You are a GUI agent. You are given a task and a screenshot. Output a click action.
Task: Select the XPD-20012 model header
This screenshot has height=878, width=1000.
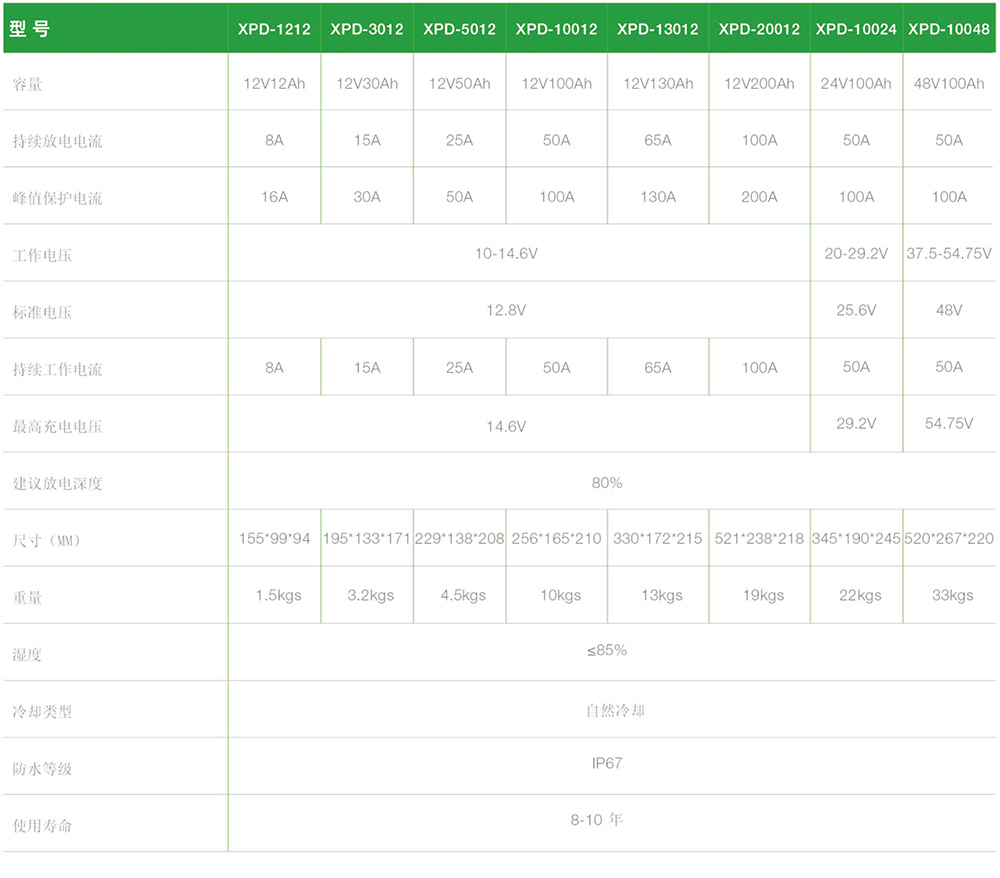click(x=759, y=29)
